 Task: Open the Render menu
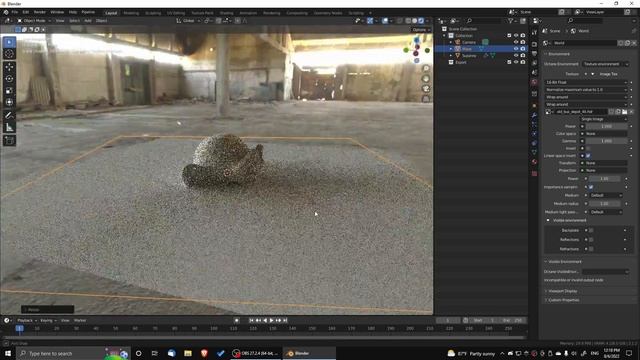coord(40,12)
